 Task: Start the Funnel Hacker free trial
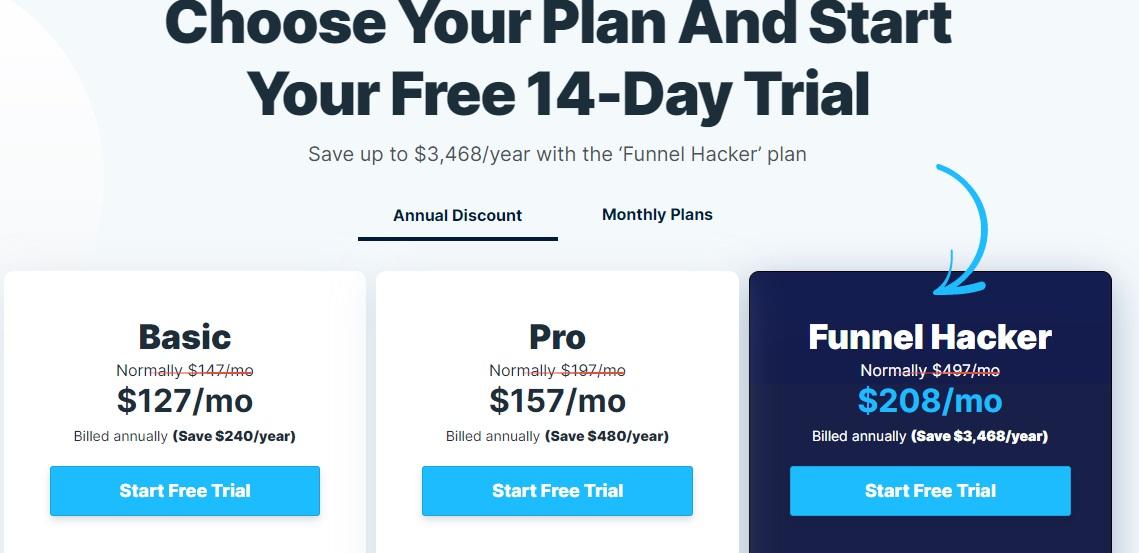930,491
